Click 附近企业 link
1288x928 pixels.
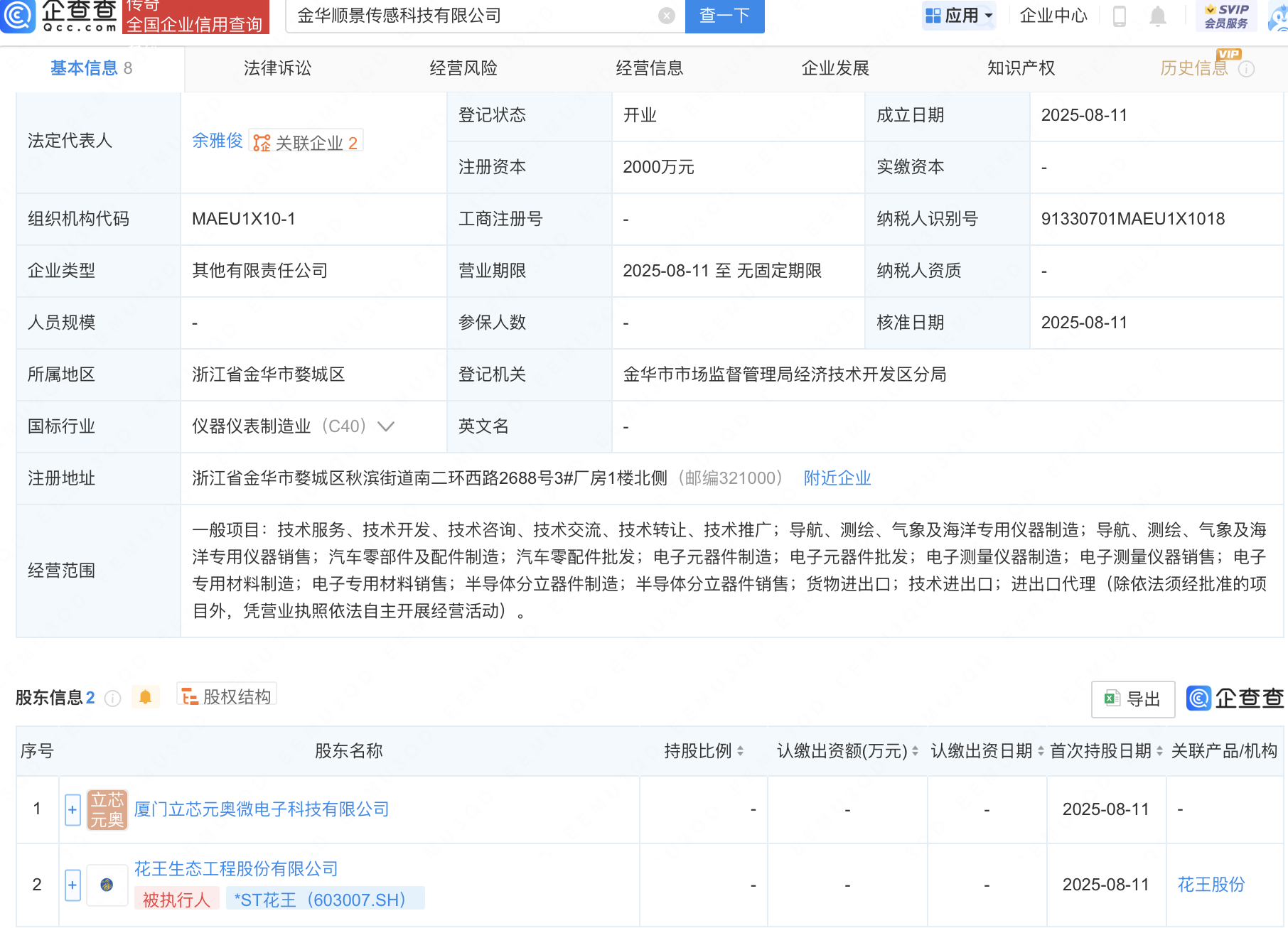(837, 478)
